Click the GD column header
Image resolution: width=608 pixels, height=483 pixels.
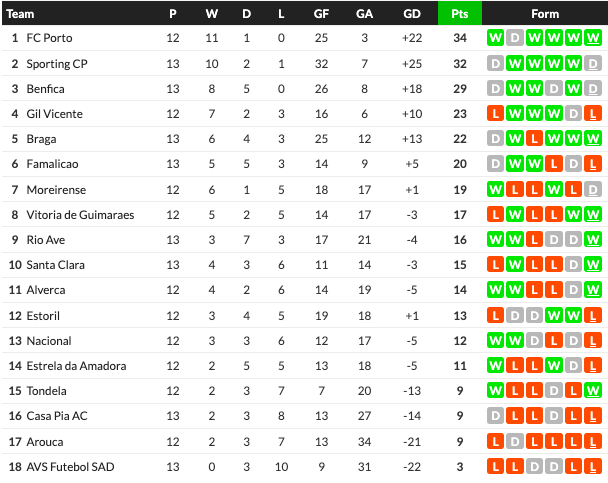pyautogui.click(x=411, y=14)
